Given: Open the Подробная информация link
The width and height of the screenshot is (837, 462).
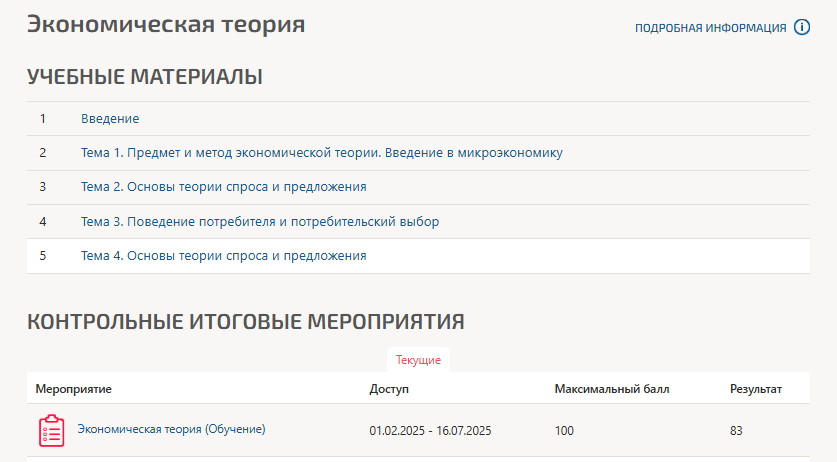Looking at the screenshot, I should coord(710,28).
